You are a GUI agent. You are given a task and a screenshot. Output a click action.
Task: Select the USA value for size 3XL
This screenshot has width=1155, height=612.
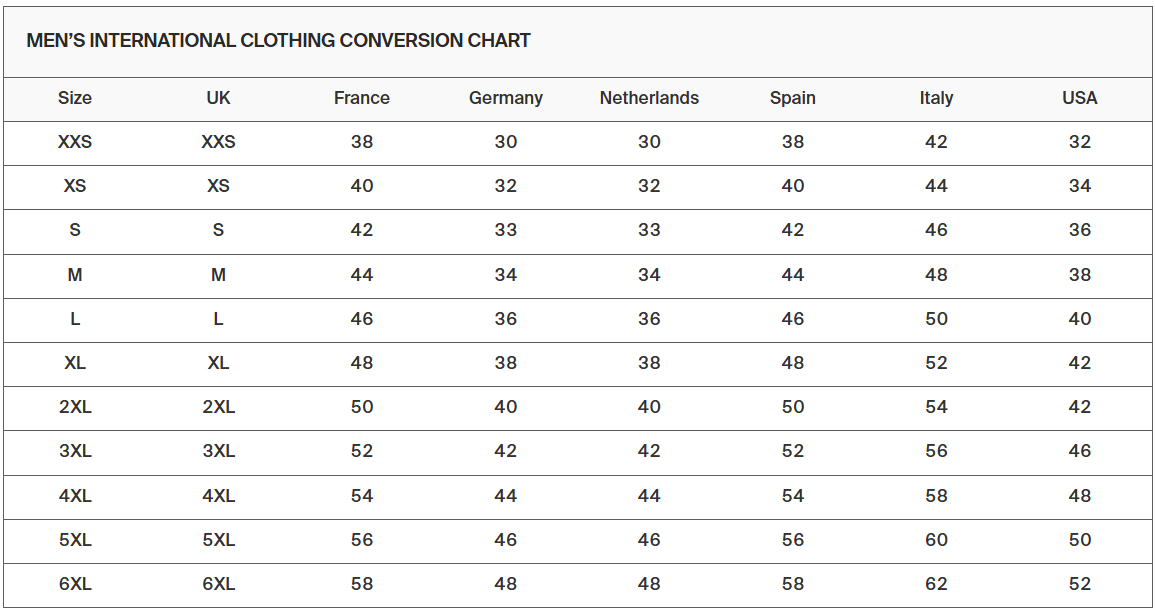[1080, 451]
